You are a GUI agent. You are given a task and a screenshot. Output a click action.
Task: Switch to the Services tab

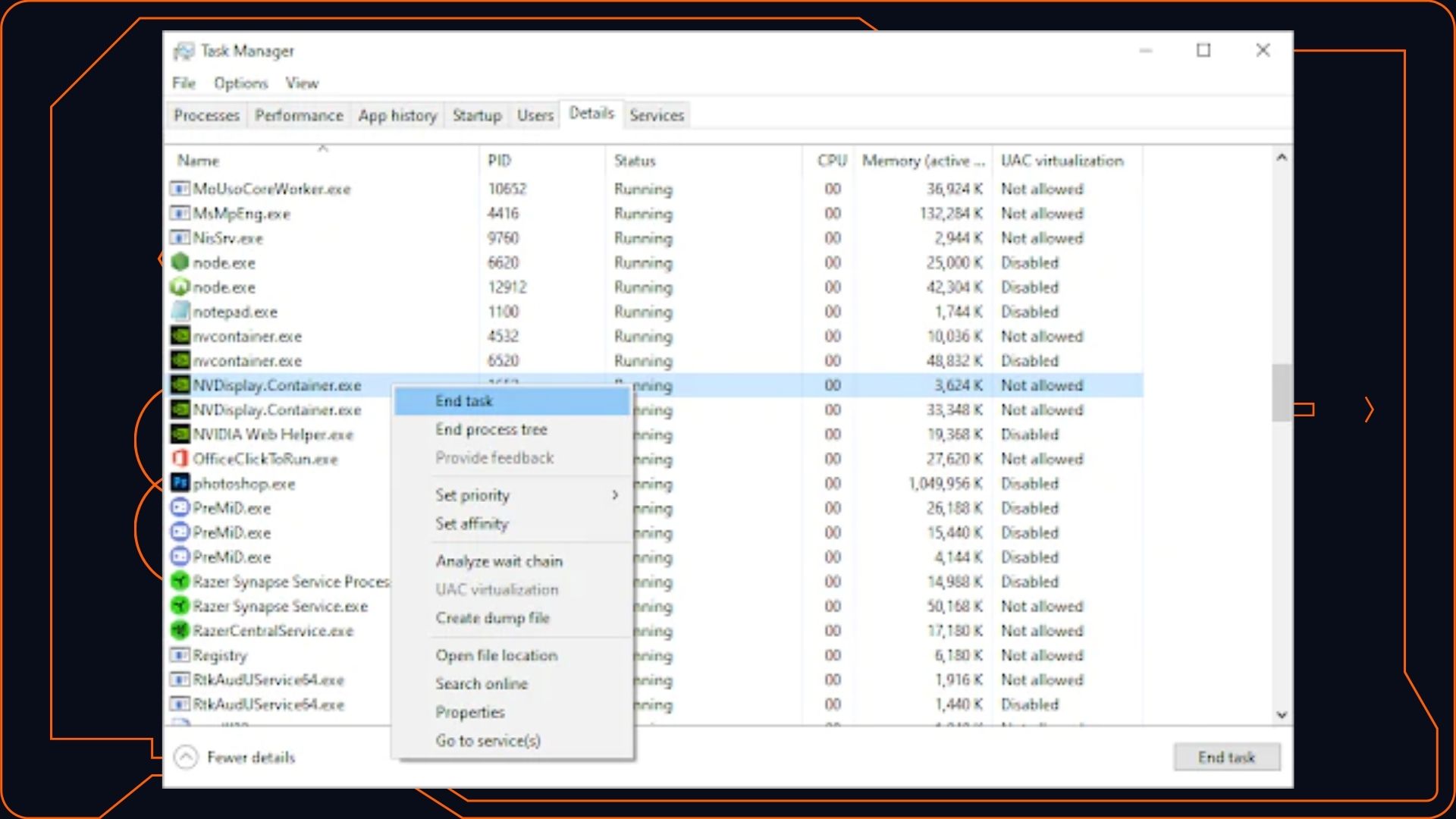657,115
